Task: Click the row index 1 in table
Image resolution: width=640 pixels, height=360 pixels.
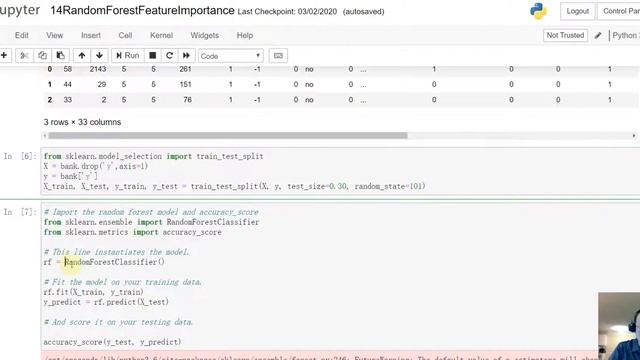Action: coord(49,84)
